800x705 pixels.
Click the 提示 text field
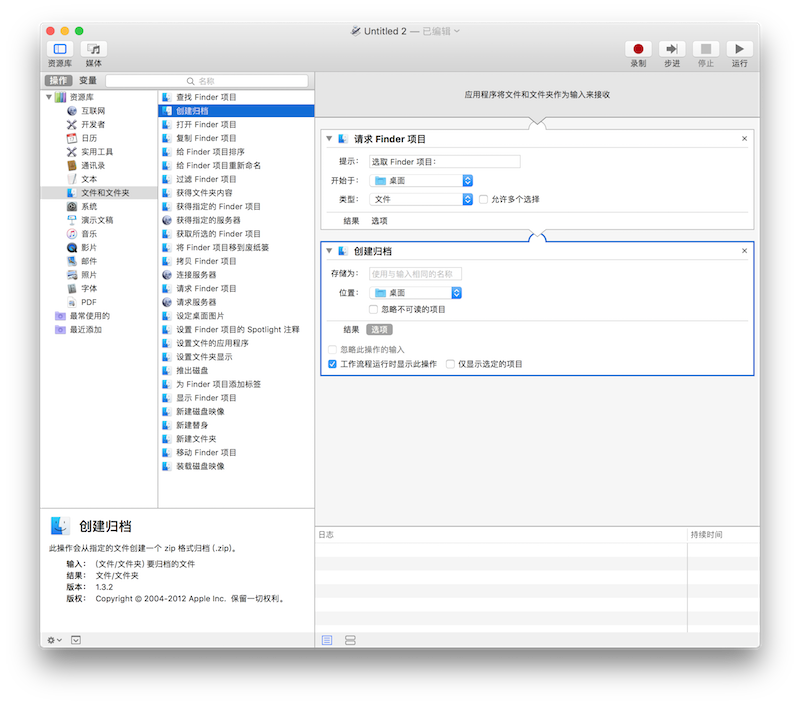[x=445, y=162]
